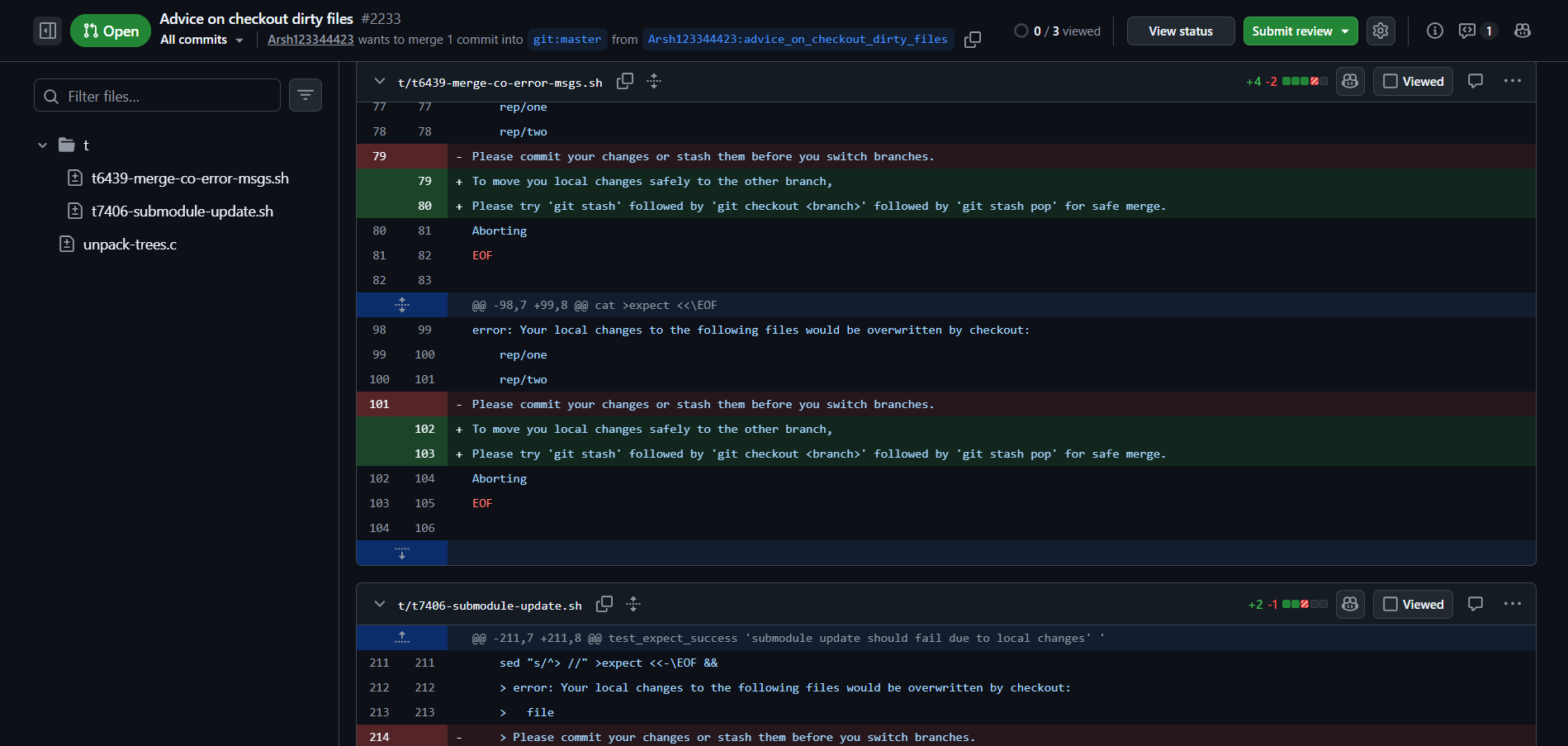
Task: Expand all lines of t7406-submodule-update.sh
Action: [x=633, y=604]
